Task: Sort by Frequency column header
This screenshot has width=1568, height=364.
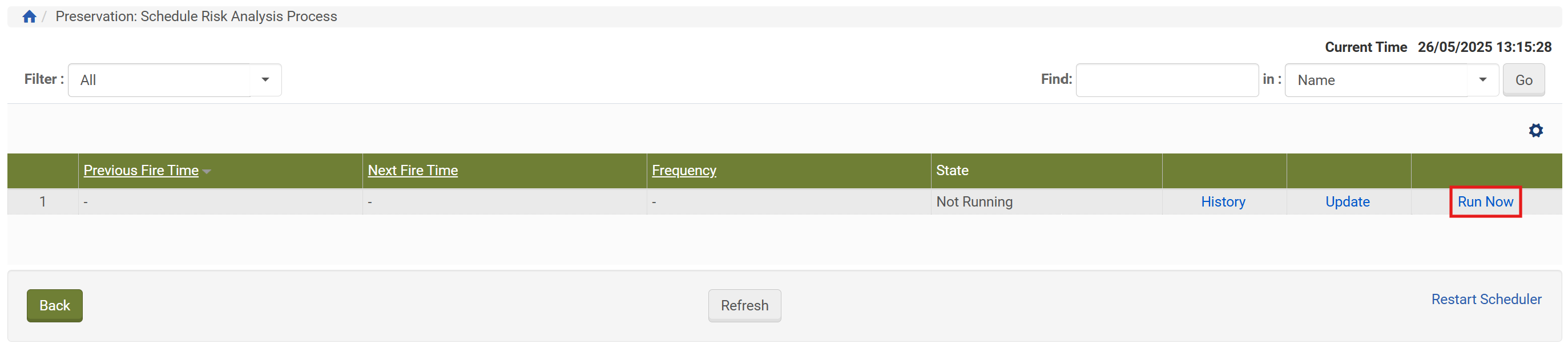Action: click(x=684, y=171)
